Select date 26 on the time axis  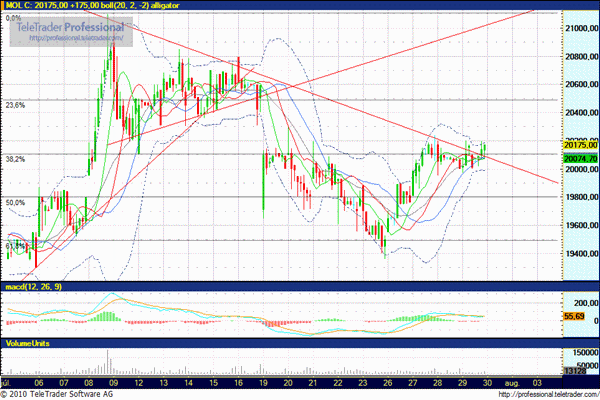click(x=386, y=382)
